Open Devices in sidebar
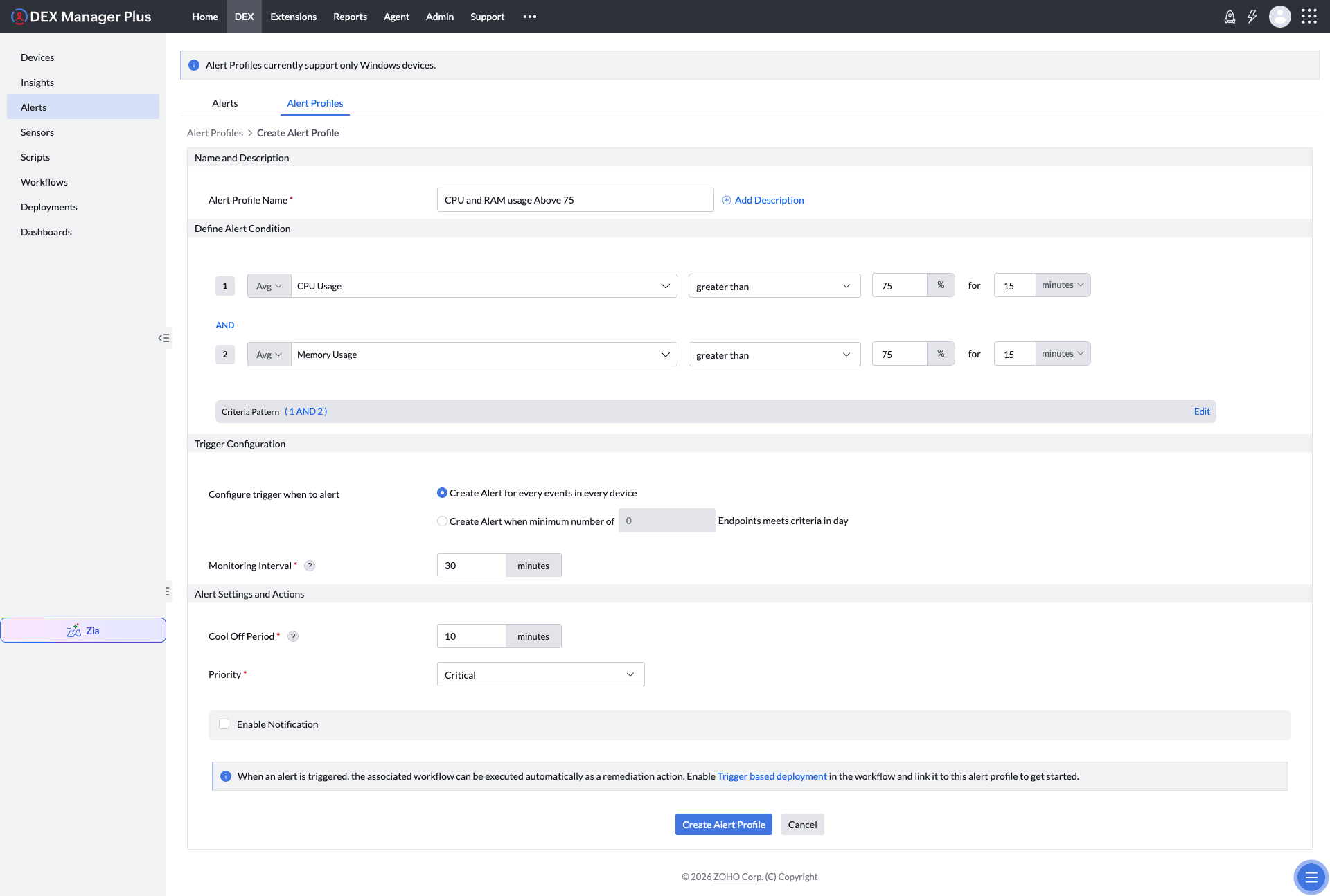1330x896 pixels. pos(83,57)
